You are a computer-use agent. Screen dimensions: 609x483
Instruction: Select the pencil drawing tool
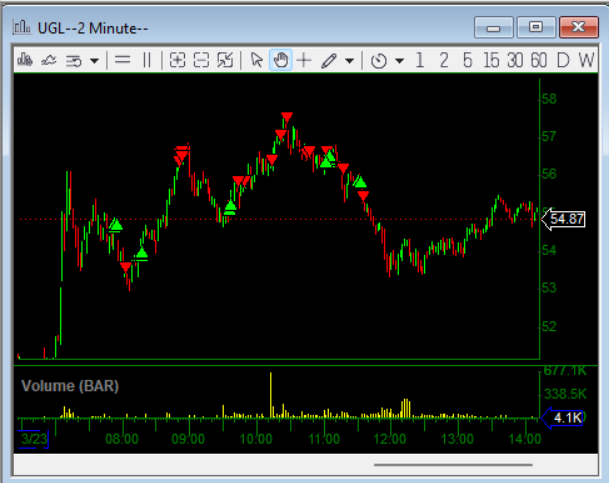coord(329,61)
